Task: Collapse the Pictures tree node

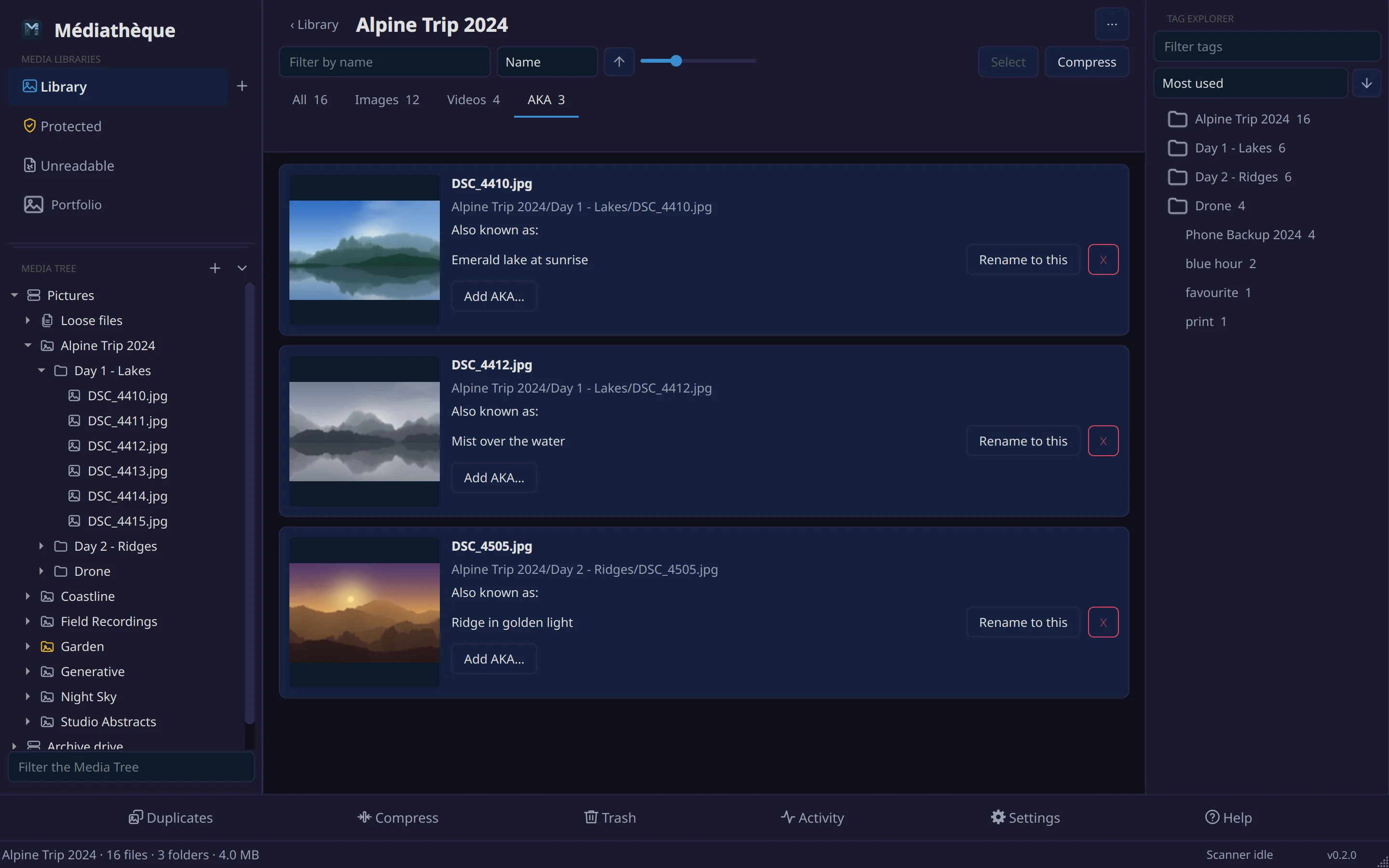Action: [x=14, y=295]
